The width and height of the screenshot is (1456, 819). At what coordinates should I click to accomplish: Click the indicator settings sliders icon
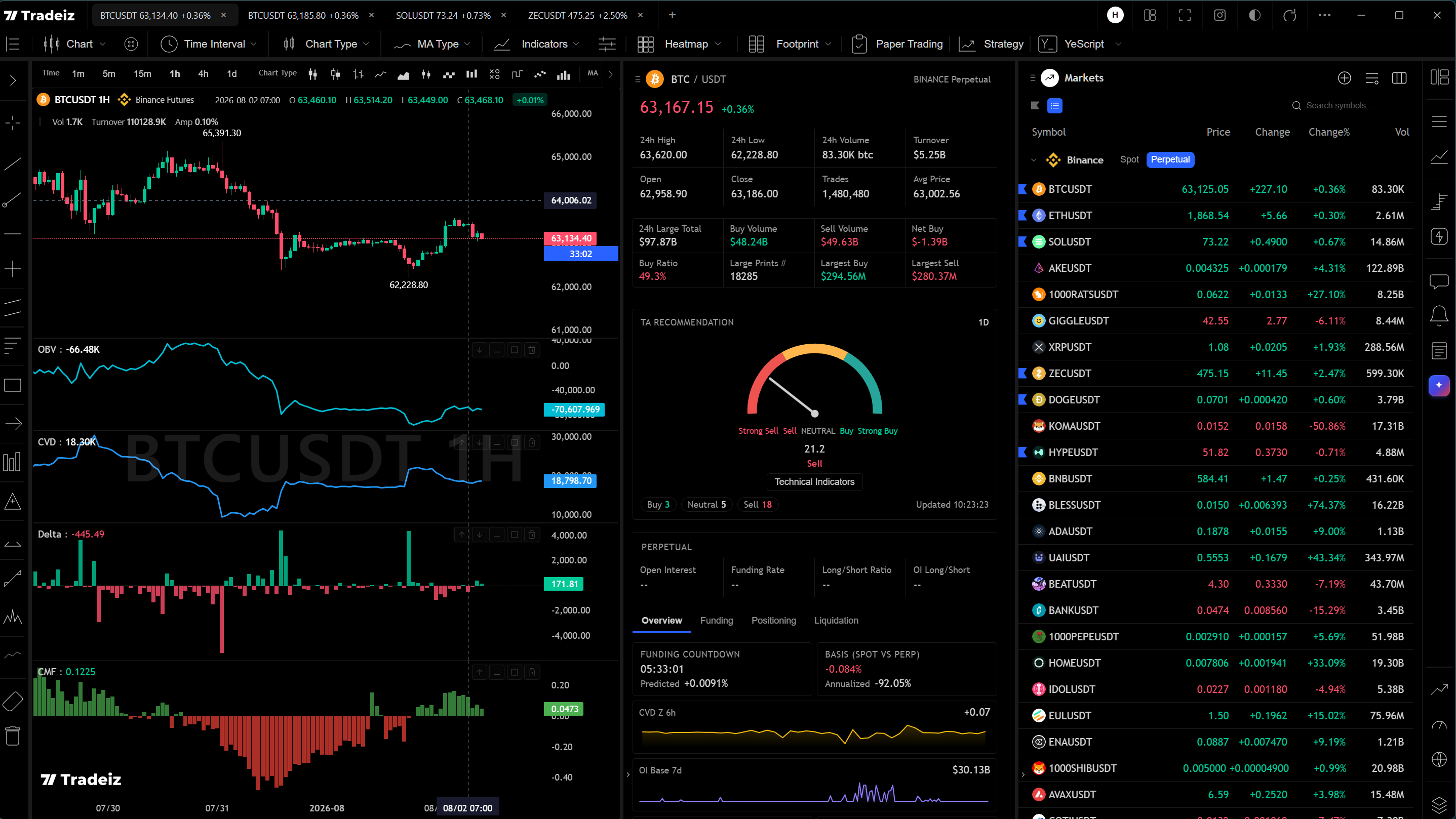(607, 44)
